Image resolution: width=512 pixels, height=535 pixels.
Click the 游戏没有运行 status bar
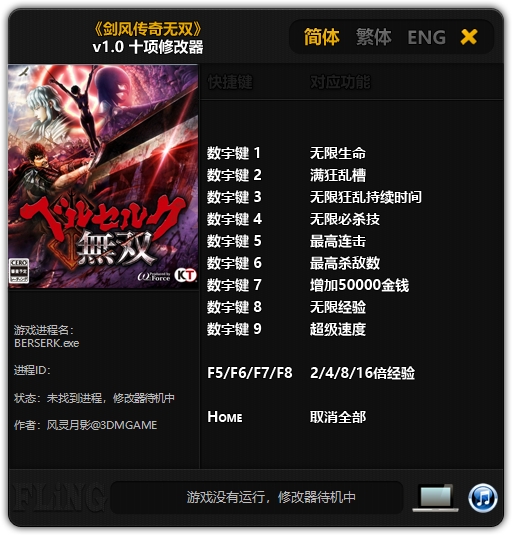[257, 497]
